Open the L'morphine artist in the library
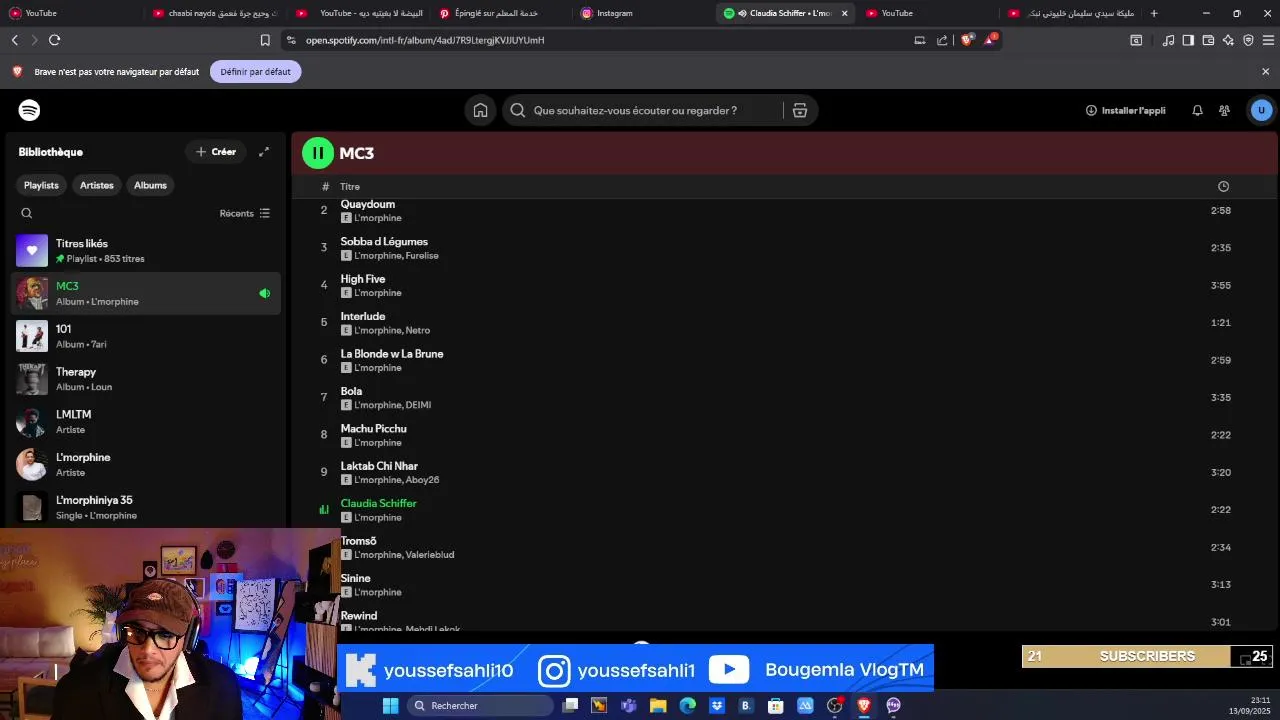This screenshot has width=1280, height=720. (146, 465)
